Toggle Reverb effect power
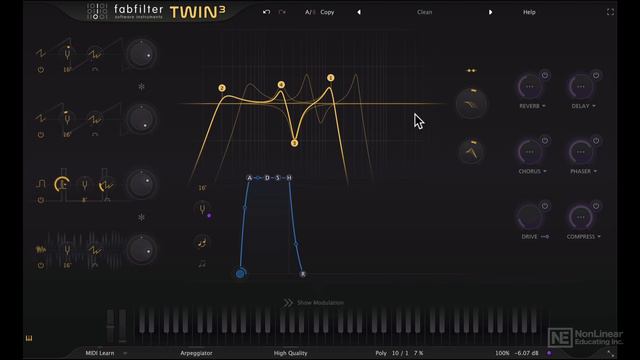The width and height of the screenshot is (640, 360). [545, 76]
